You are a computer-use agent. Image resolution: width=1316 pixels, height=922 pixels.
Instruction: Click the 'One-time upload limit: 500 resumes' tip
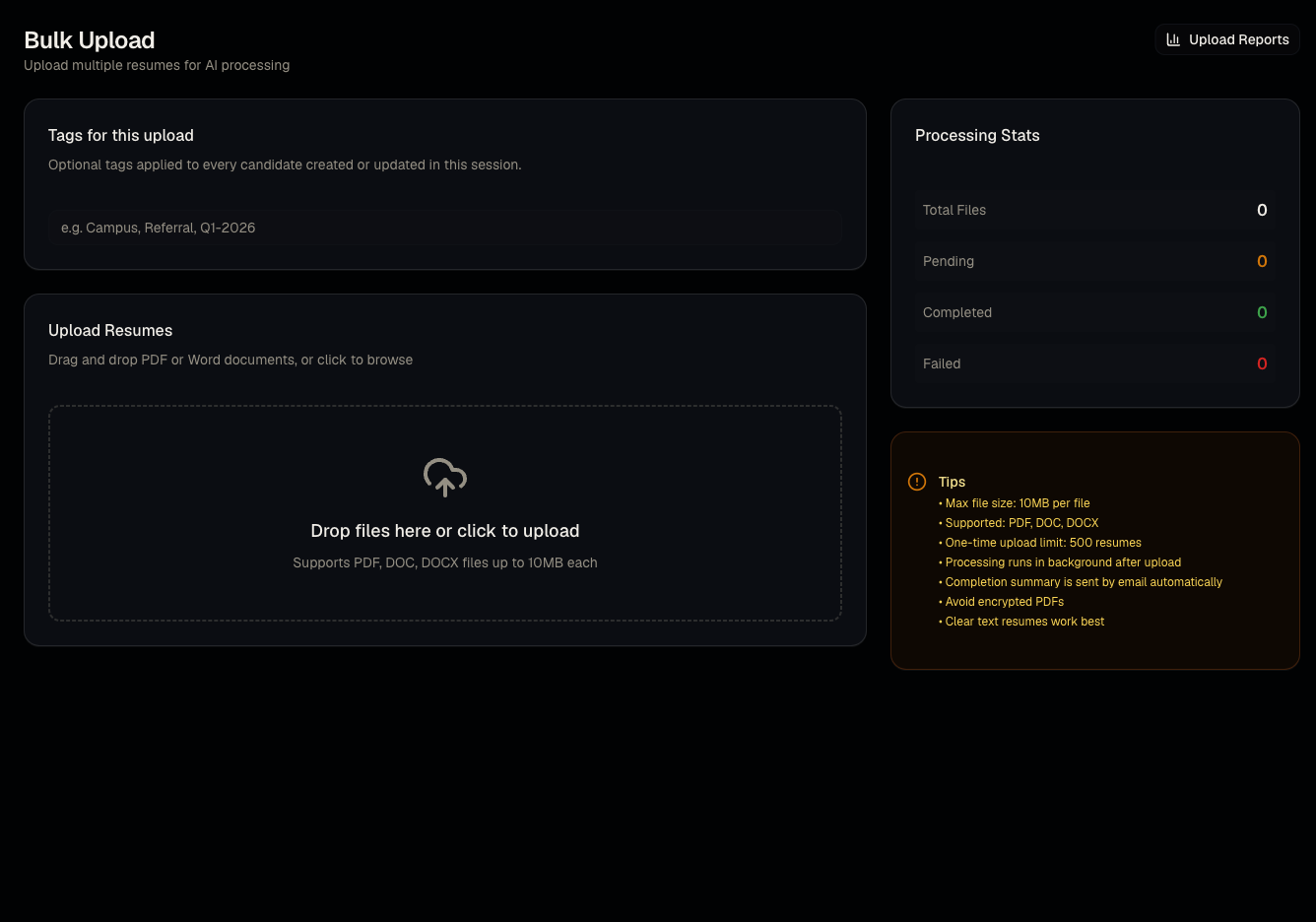1040,543
